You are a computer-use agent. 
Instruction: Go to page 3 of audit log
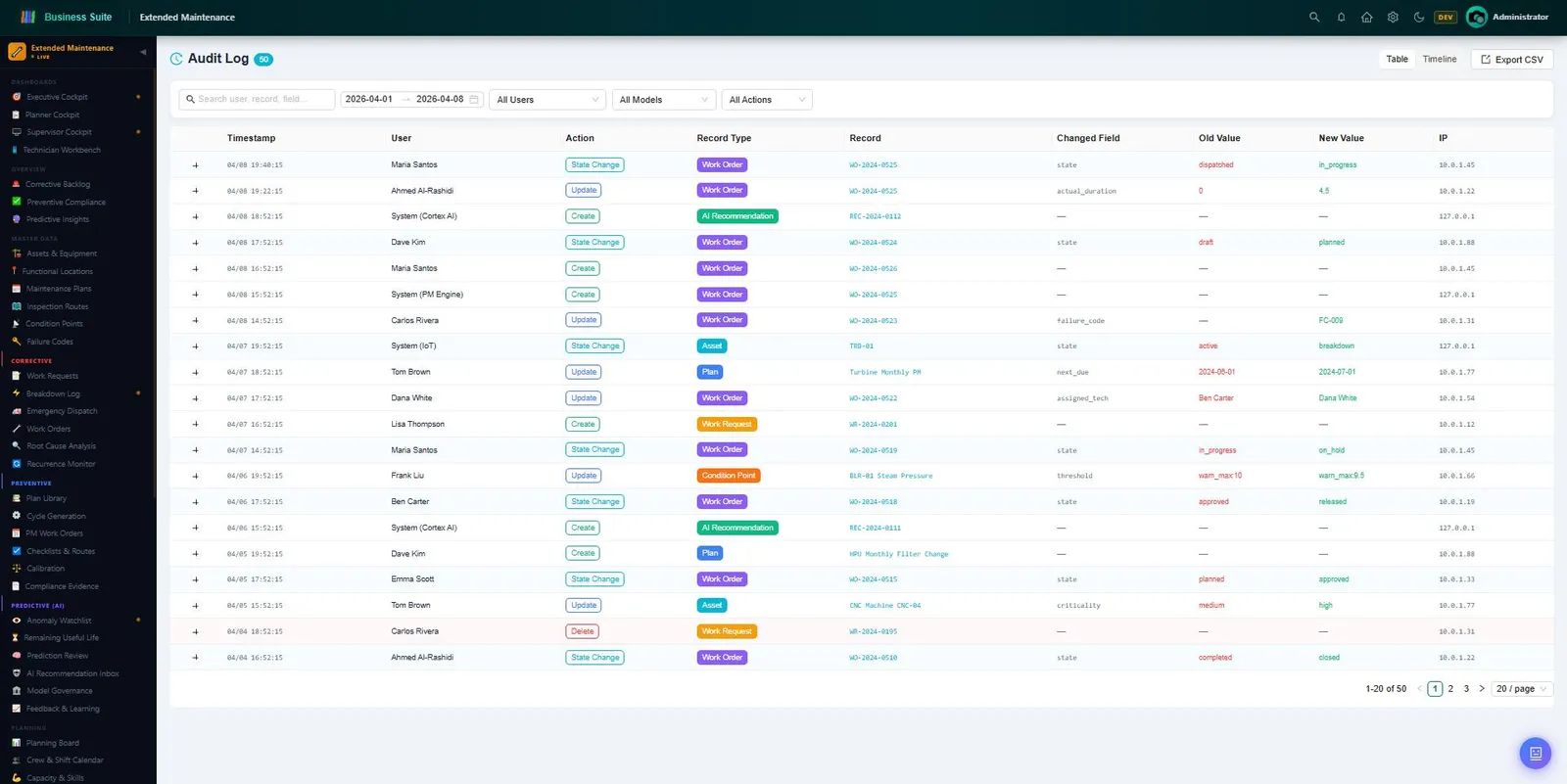[x=1466, y=689]
